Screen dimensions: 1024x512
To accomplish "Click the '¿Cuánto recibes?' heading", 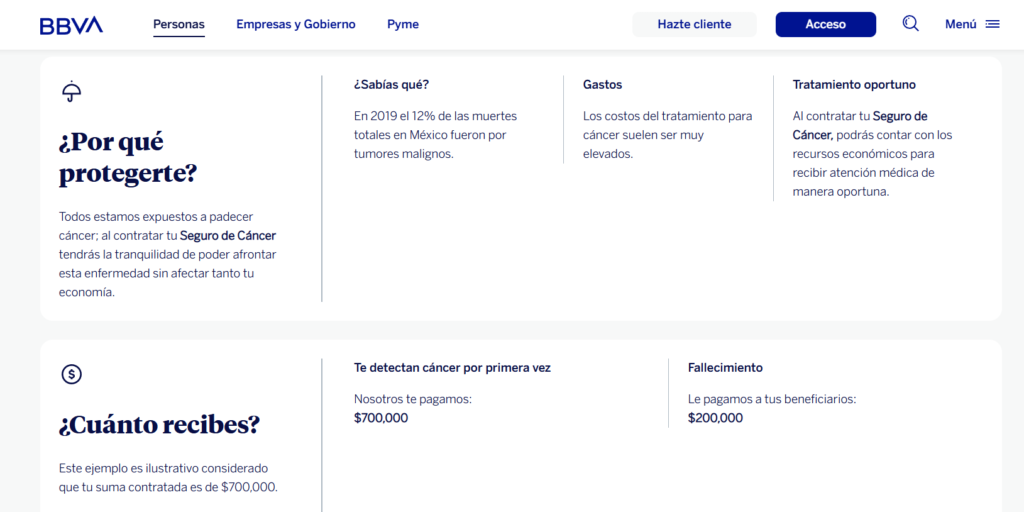I will pos(159,424).
